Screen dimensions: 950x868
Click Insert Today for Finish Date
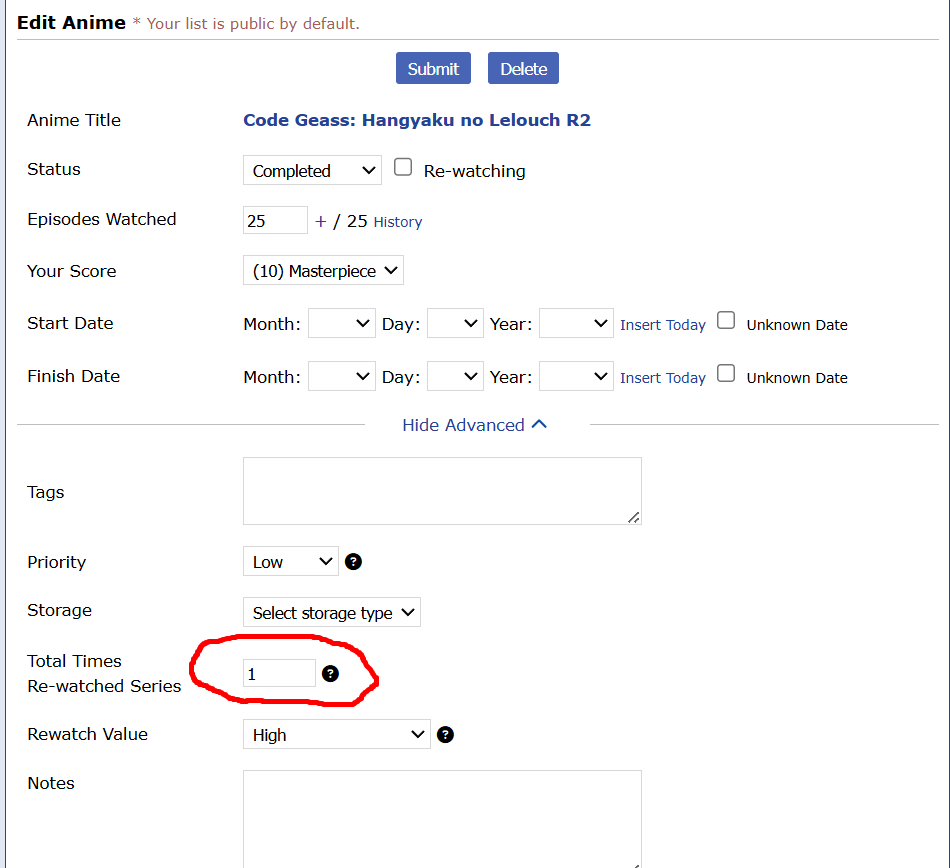pyautogui.click(x=663, y=378)
